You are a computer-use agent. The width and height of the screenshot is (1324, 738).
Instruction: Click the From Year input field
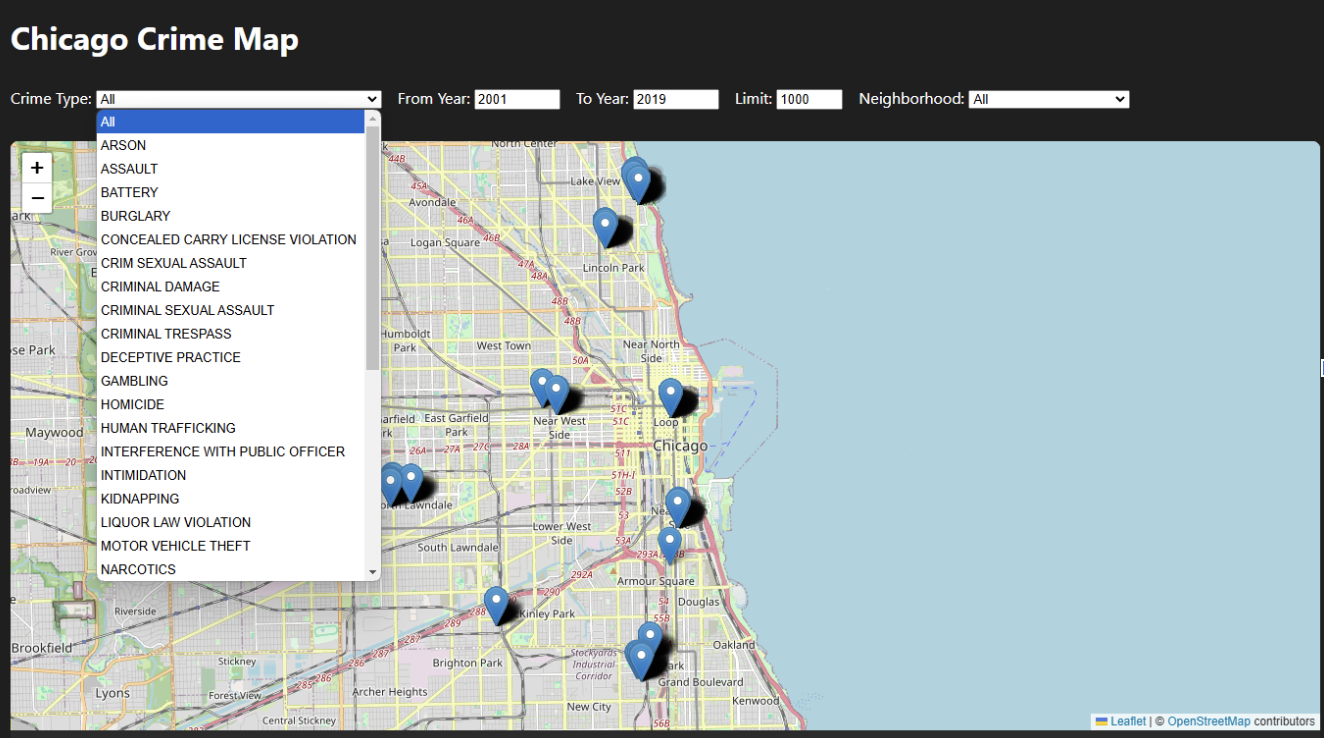(517, 98)
